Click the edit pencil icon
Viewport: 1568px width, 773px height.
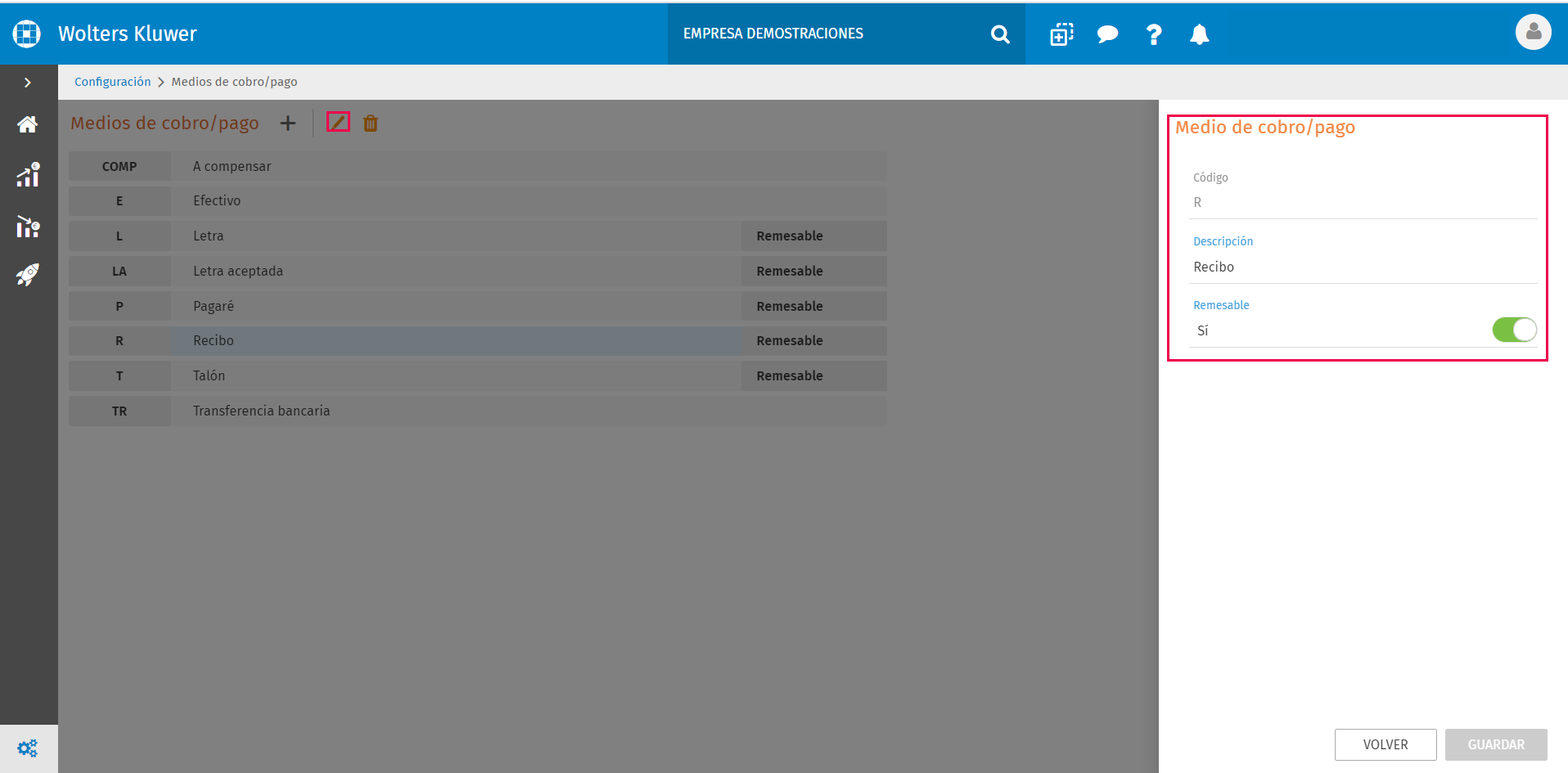point(338,123)
